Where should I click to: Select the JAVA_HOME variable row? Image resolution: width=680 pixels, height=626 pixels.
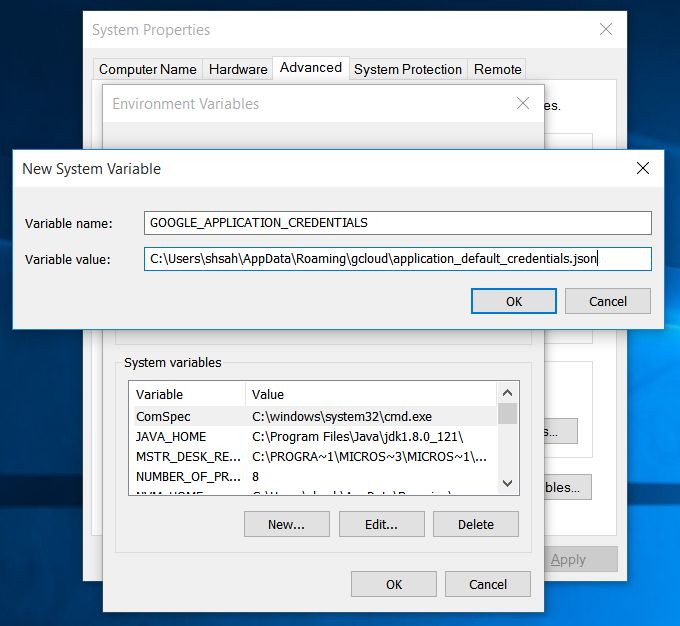click(x=315, y=436)
